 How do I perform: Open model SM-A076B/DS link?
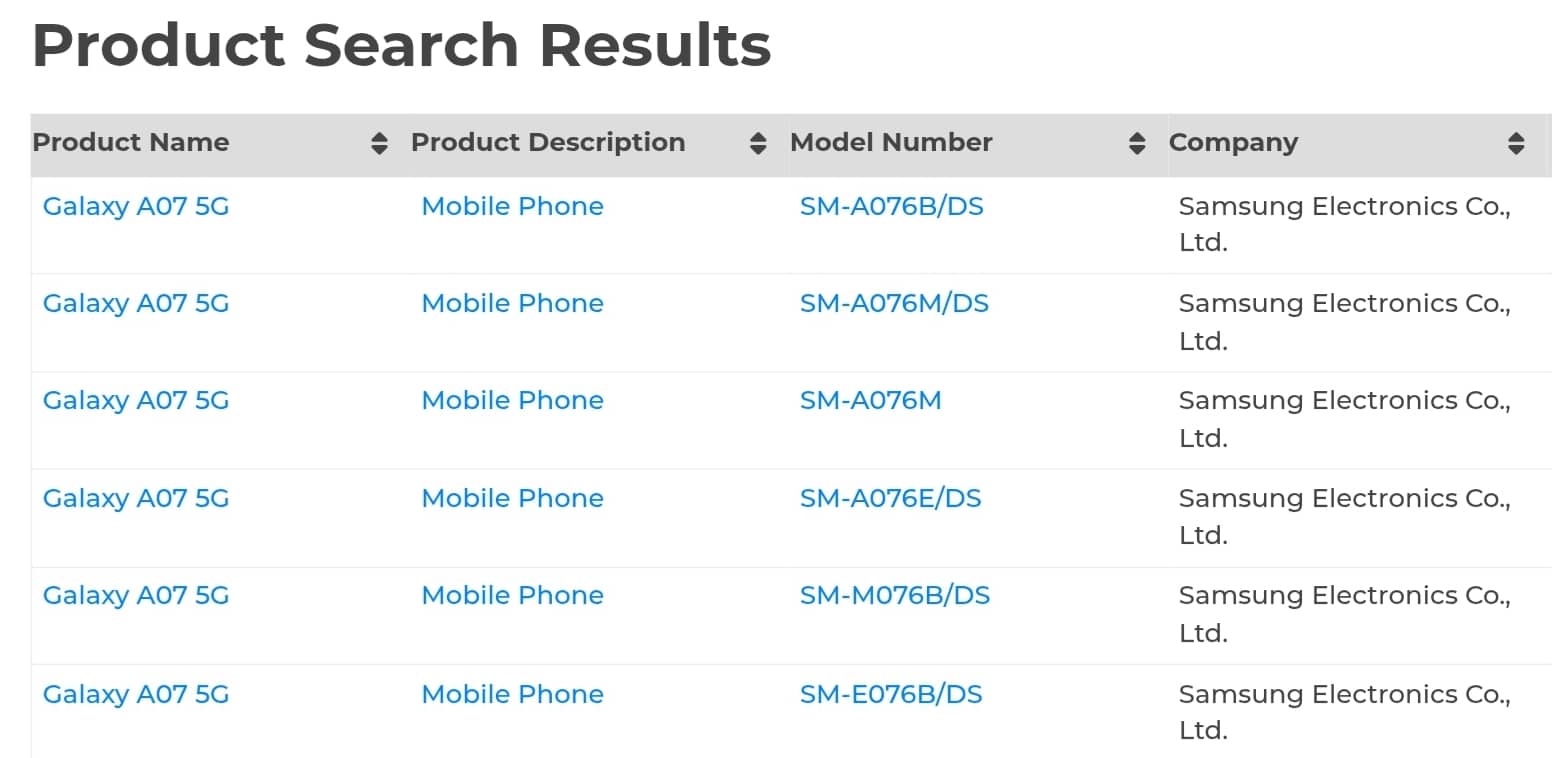coord(891,206)
